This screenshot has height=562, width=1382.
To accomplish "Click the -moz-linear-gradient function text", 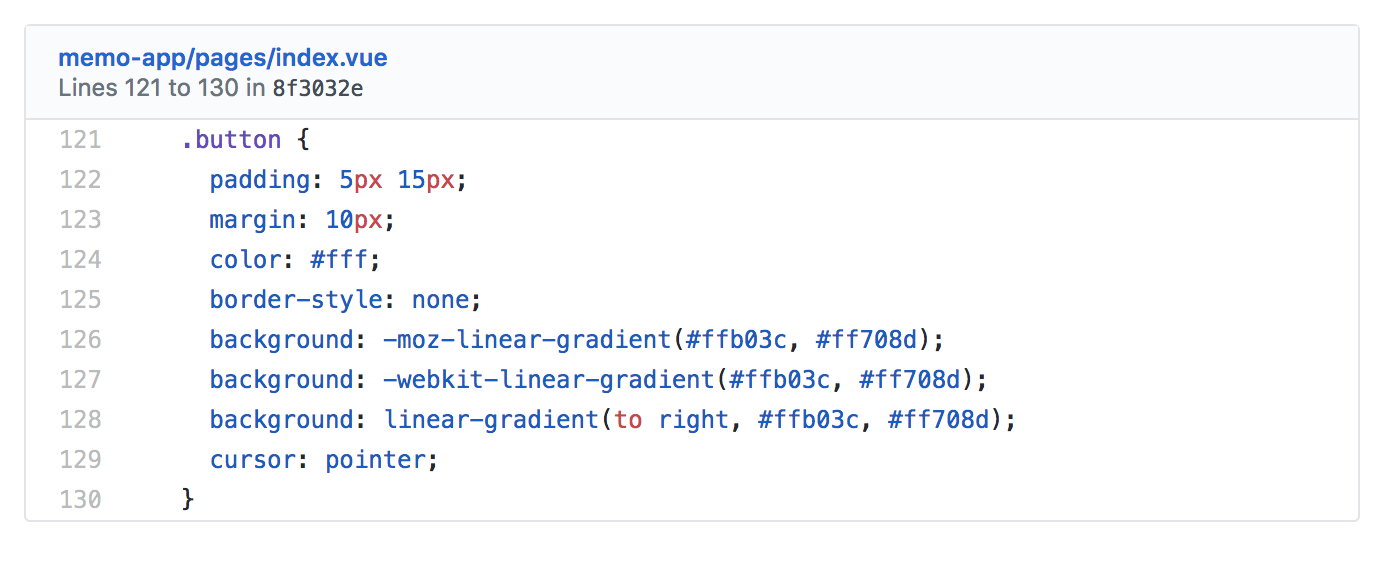I will [526, 340].
